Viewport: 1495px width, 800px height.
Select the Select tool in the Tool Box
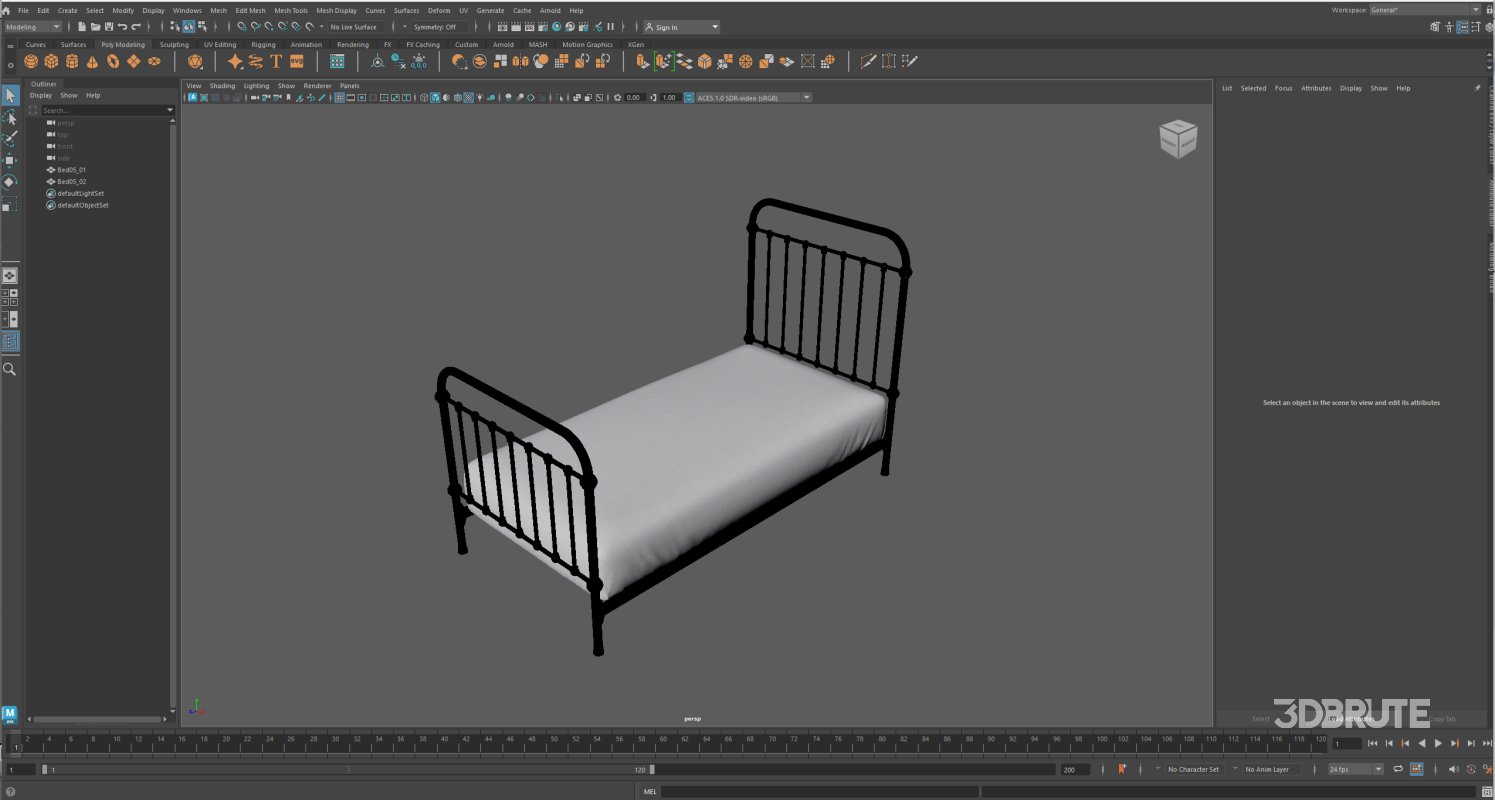click(x=11, y=95)
